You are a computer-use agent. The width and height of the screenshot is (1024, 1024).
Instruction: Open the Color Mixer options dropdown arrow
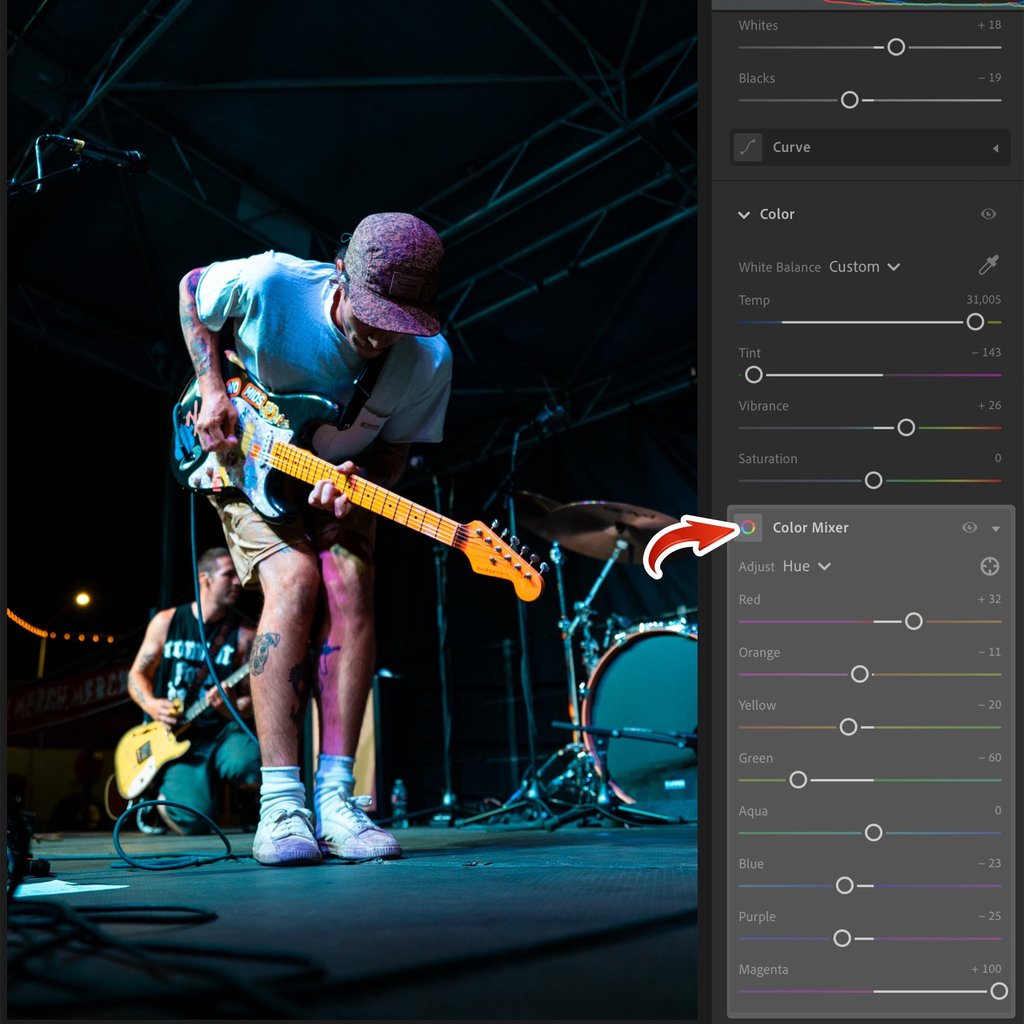tap(996, 528)
